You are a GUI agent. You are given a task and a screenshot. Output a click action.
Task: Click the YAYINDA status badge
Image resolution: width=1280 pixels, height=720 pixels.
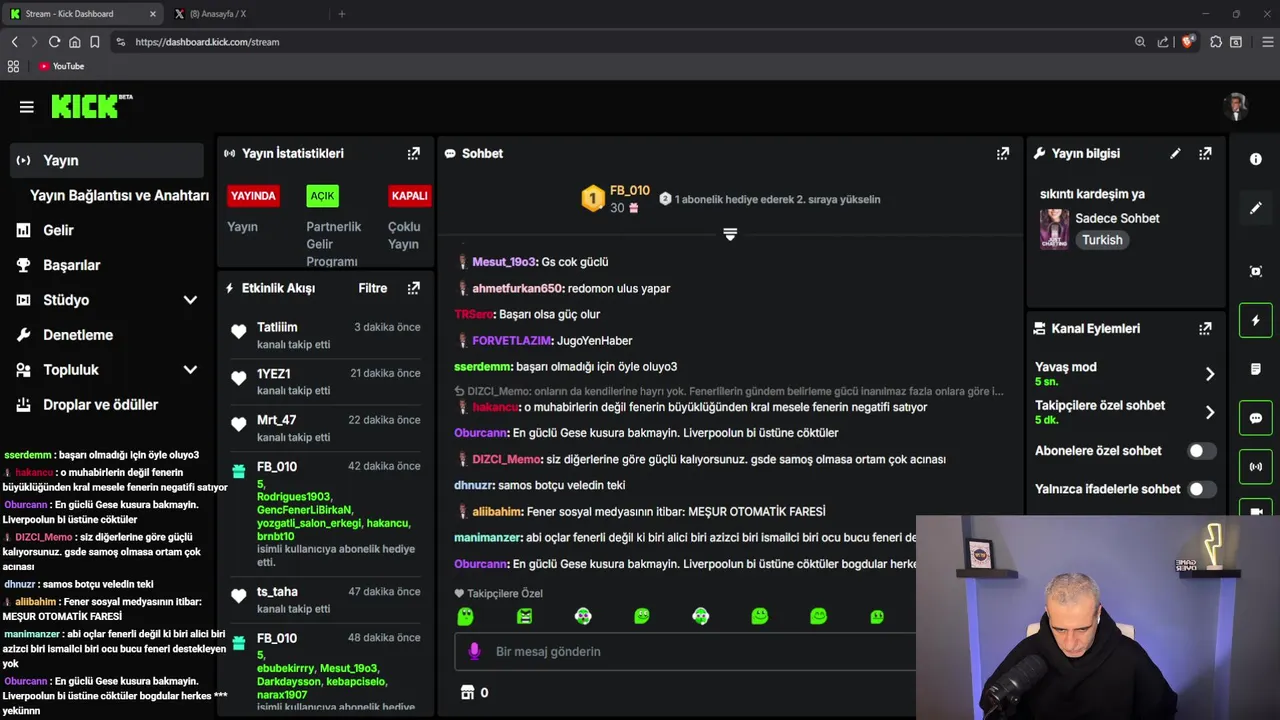click(253, 196)
